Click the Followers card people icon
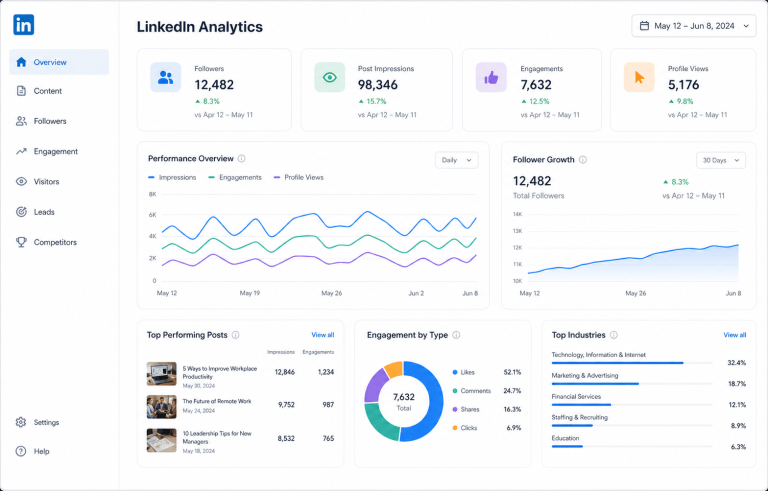 [166, 77]
